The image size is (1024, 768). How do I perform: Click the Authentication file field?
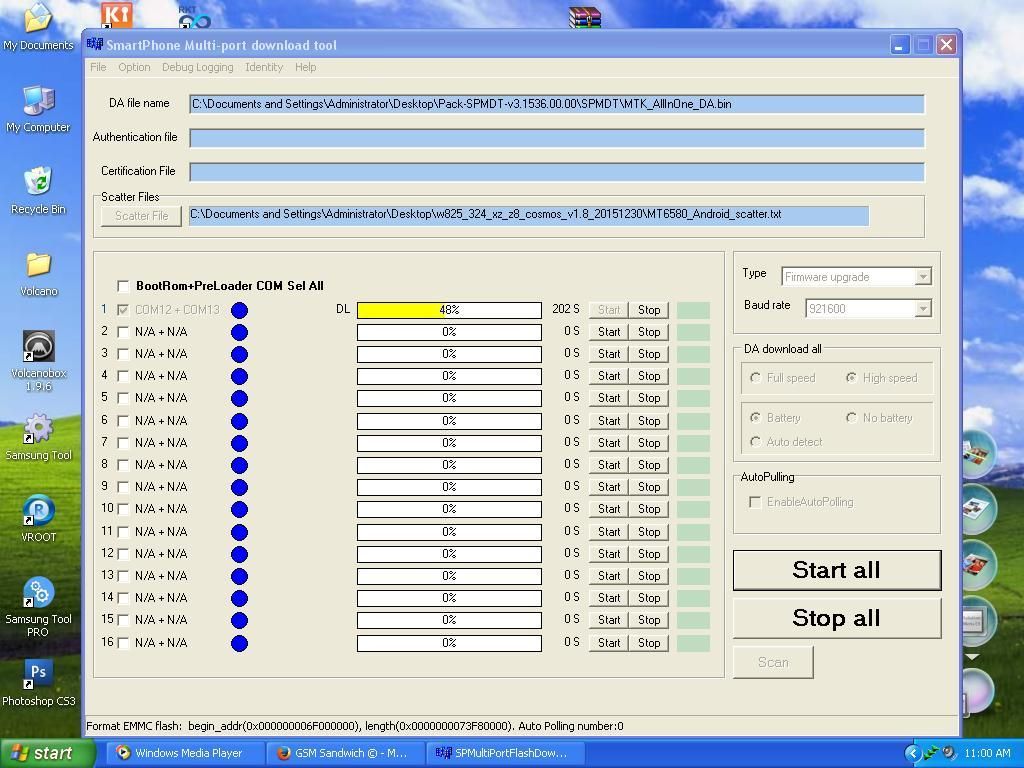(x=557, y=138)
